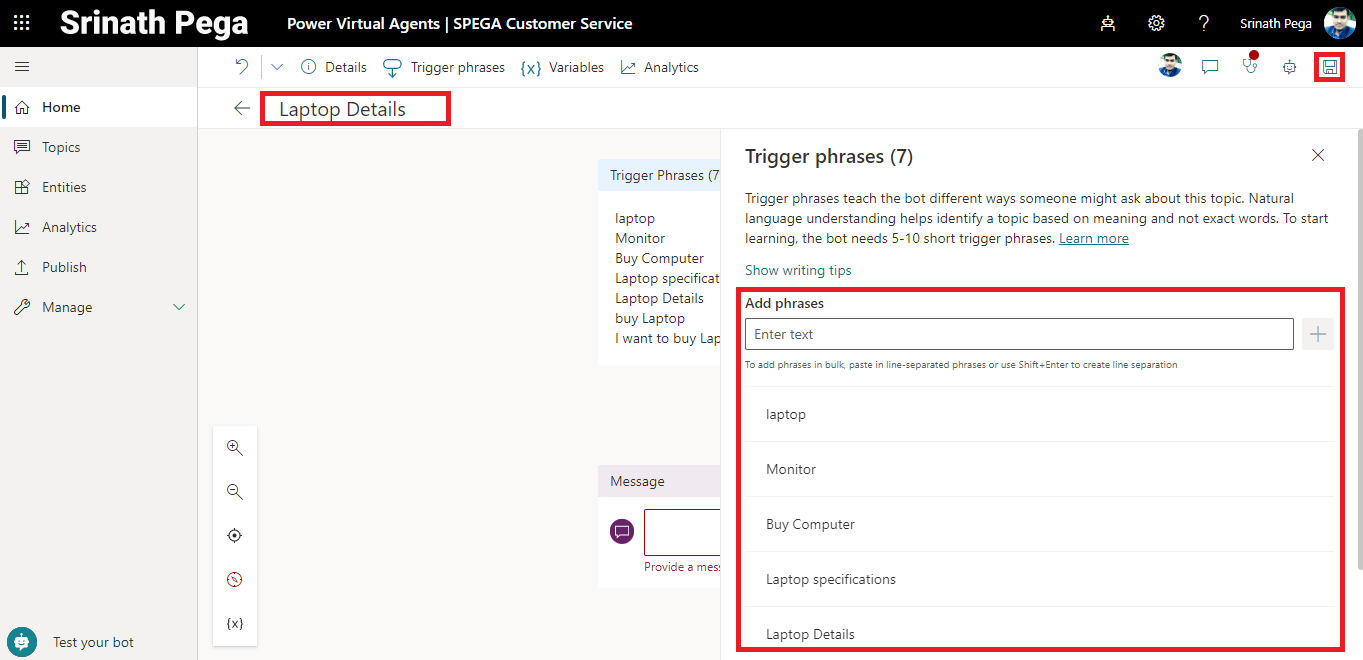Click the settings gear icon

(x=1156, y=23)
